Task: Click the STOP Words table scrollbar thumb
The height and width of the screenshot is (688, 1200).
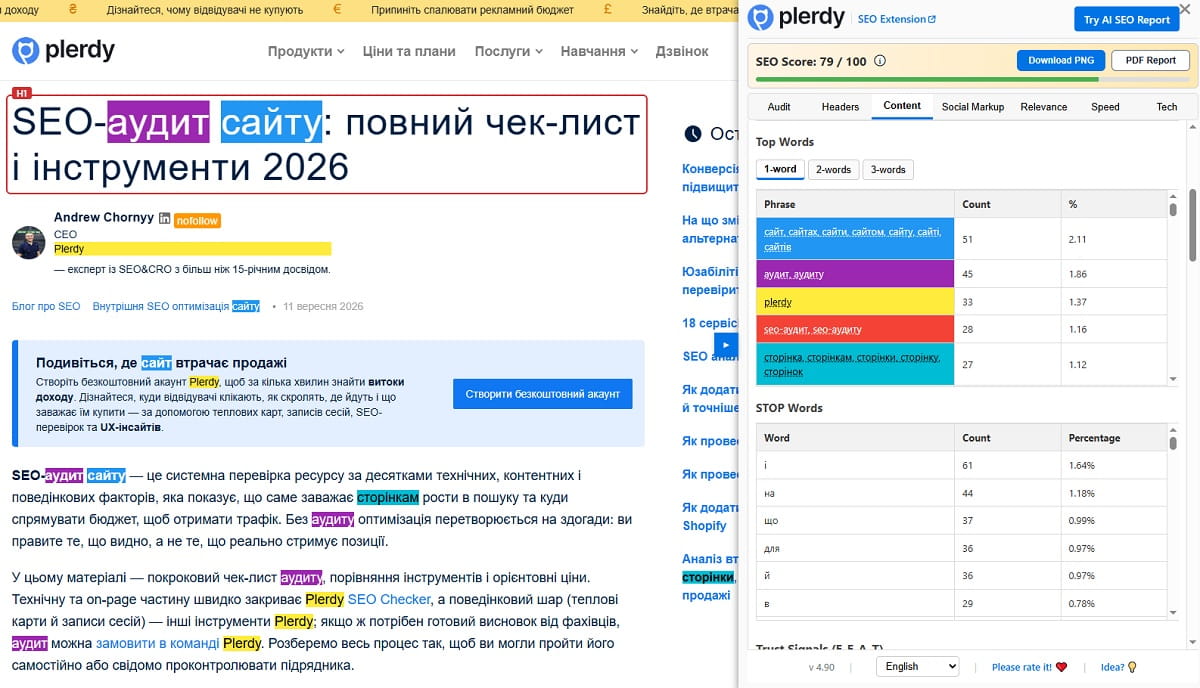Action: (x=1173, y=443)
